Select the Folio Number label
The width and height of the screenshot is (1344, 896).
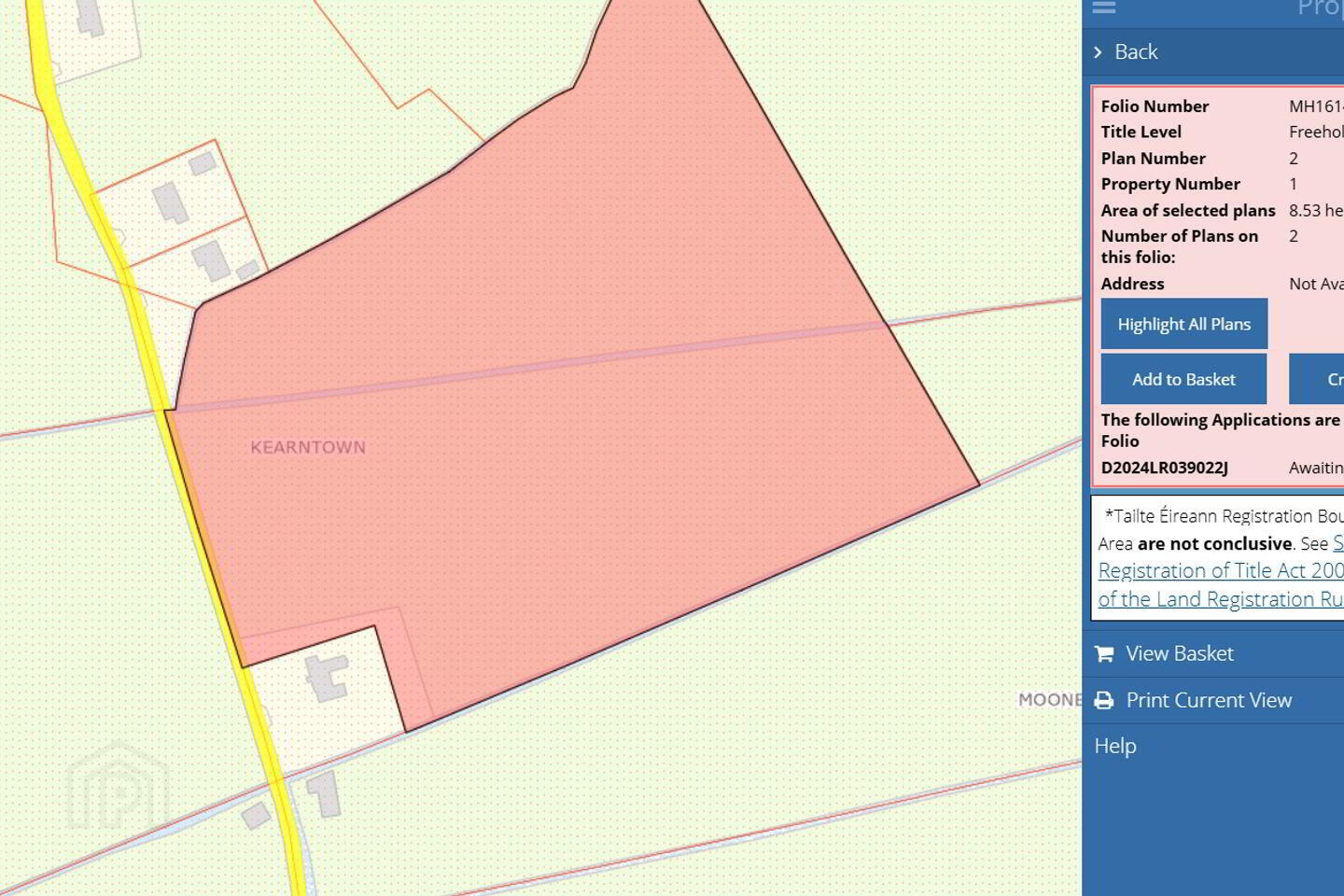coord(1155,106)
